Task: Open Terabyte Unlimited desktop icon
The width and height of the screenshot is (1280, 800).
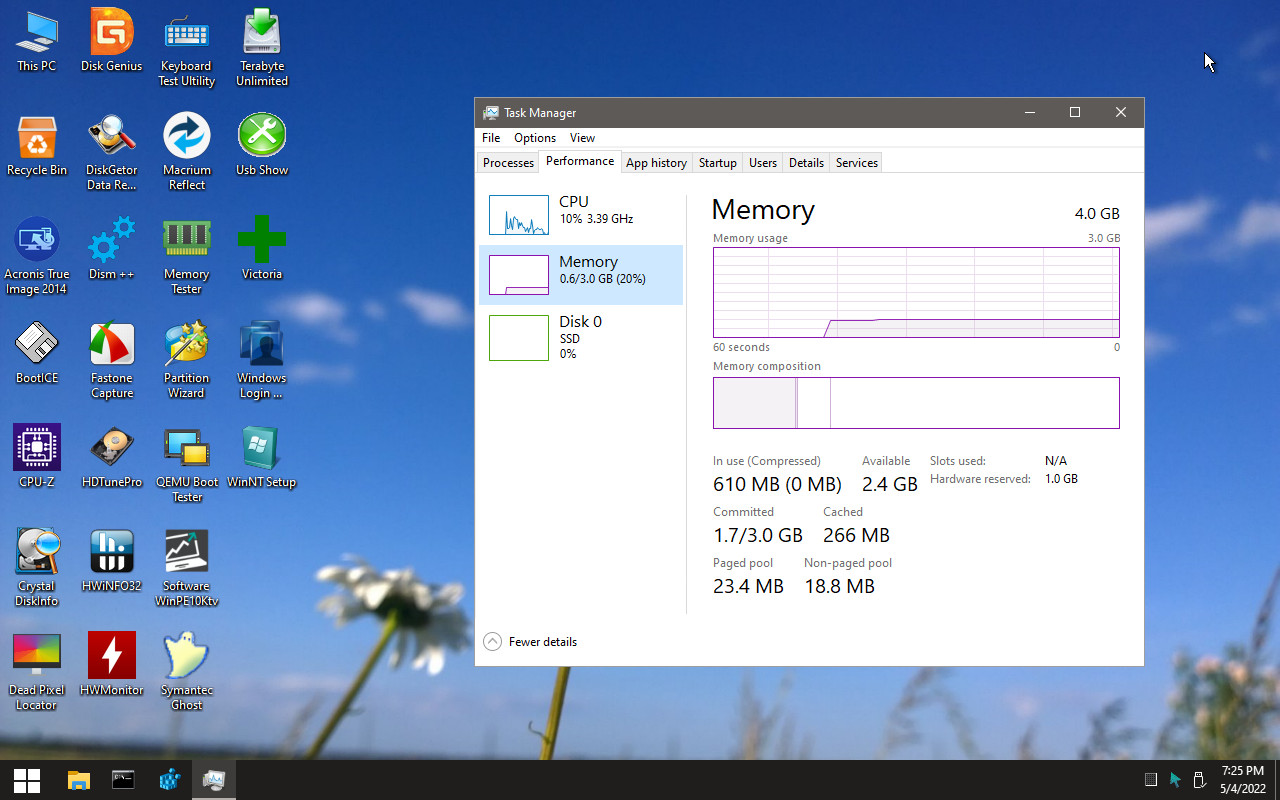Action: 262,47
